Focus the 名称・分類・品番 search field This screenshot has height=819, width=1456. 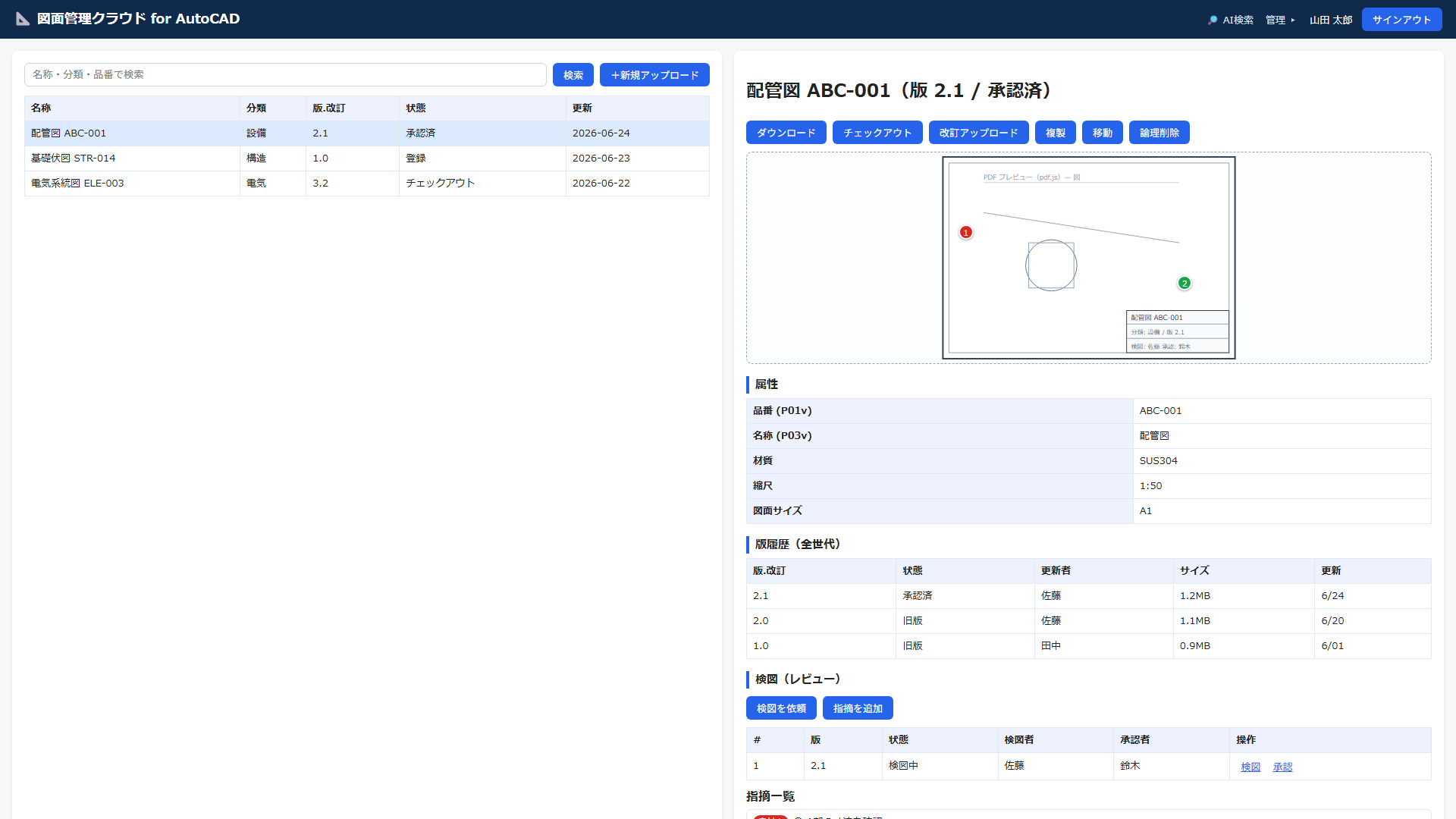(x=285, y=74)
